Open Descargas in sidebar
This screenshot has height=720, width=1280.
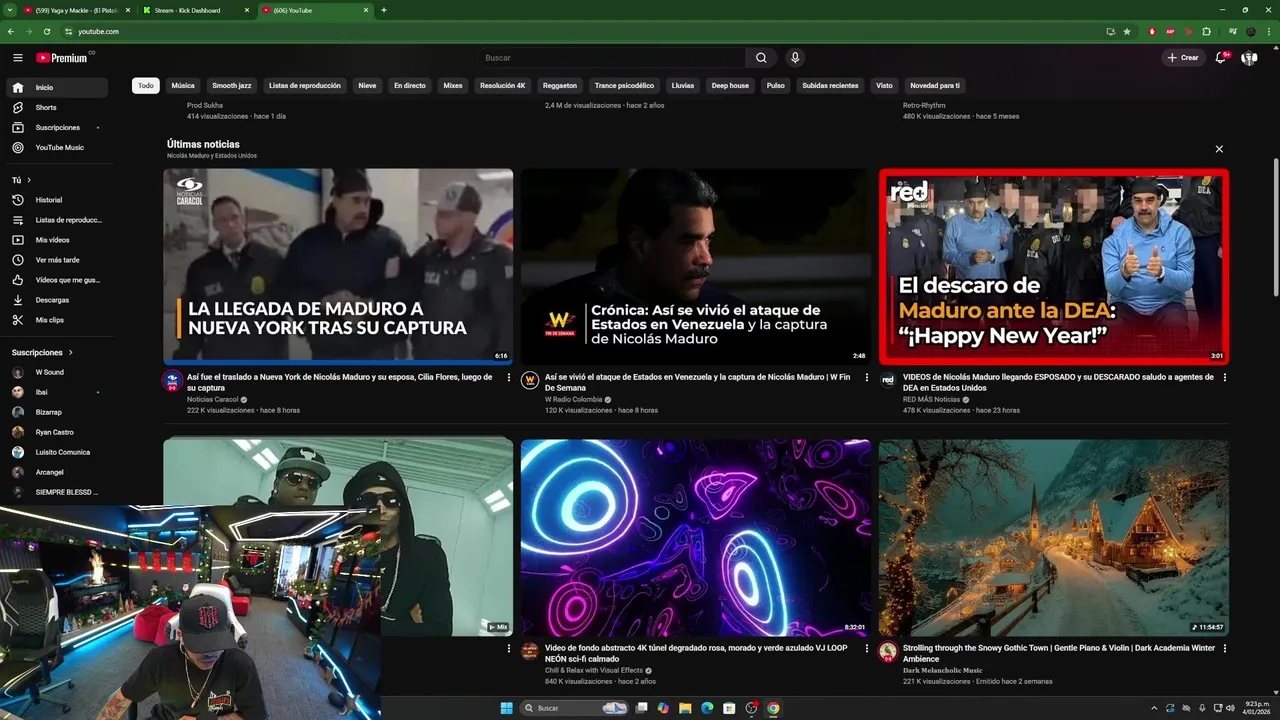[56, 300]
